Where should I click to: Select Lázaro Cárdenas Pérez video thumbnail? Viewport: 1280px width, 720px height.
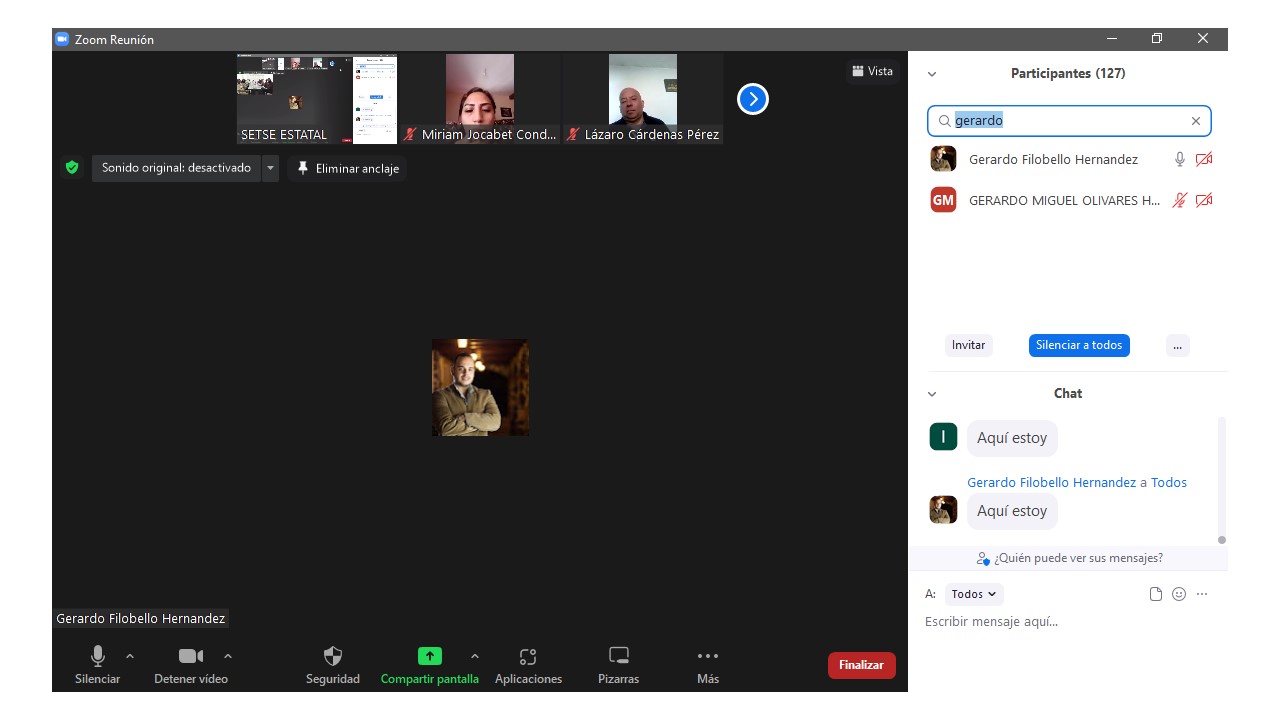pos(643,99)
